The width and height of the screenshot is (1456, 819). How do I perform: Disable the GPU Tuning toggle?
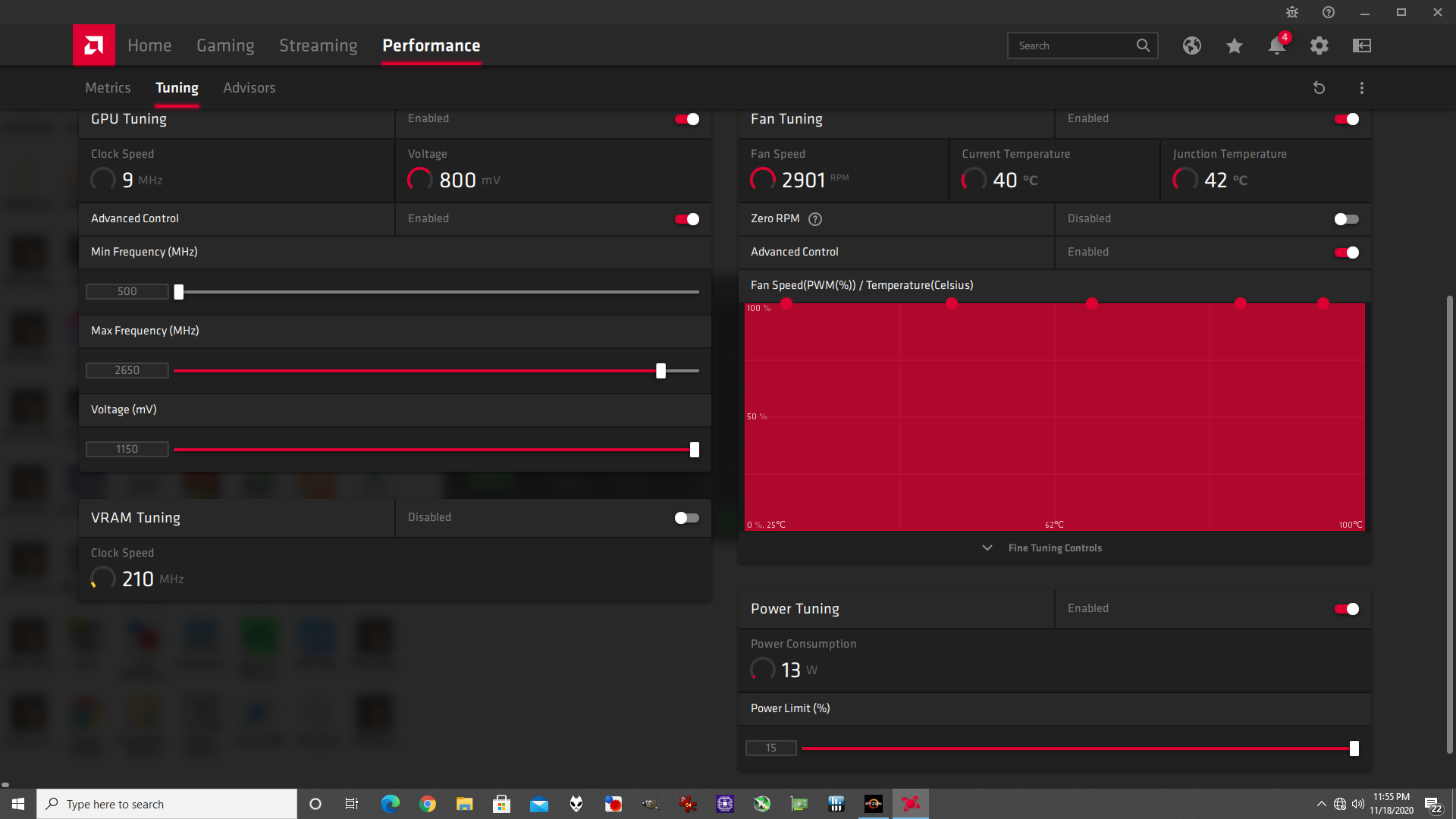tap(687, 119)
